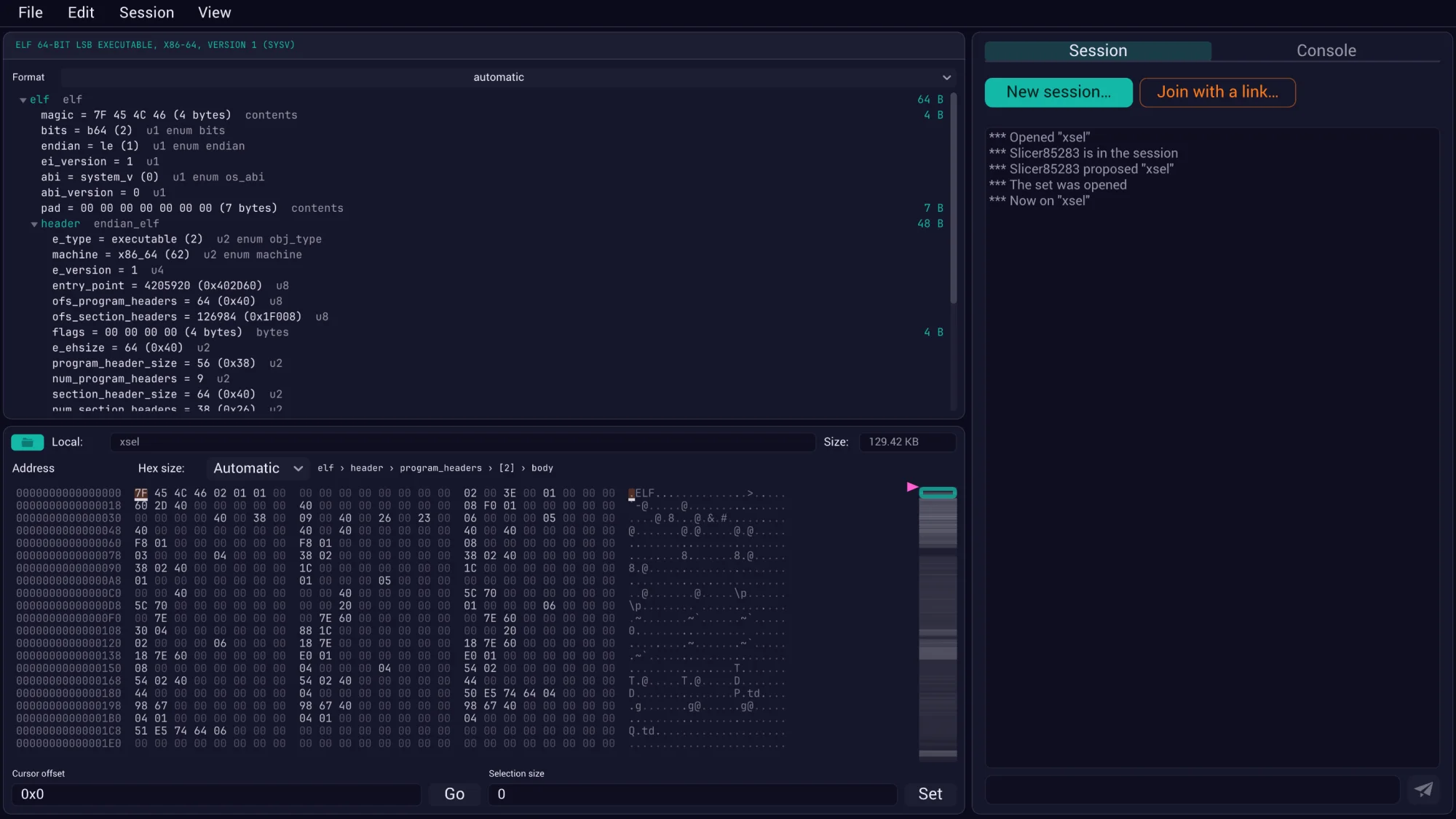Click the pink minimap position marker arrow
This screenshot has height=819, width=1456.
[x=911, y=487]
